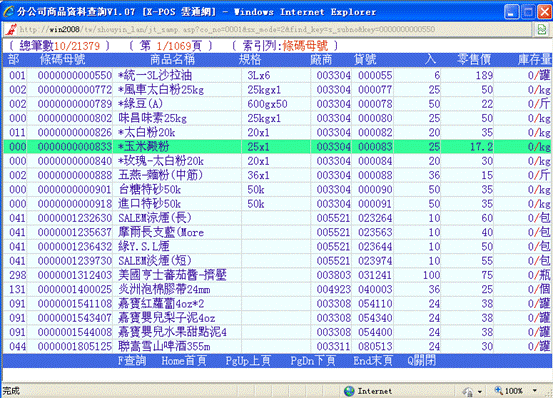Click the 零售價 column header

pyautogui.click(x=474, y=60)
